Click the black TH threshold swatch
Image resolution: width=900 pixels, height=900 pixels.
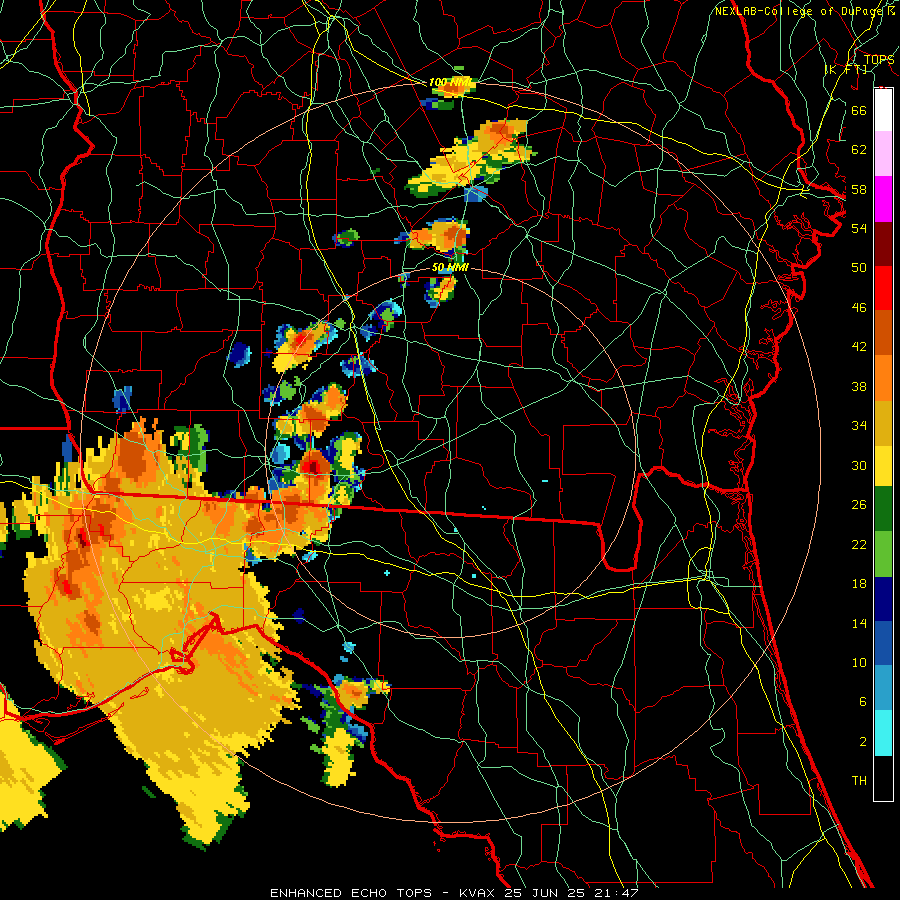click(883, 778)
